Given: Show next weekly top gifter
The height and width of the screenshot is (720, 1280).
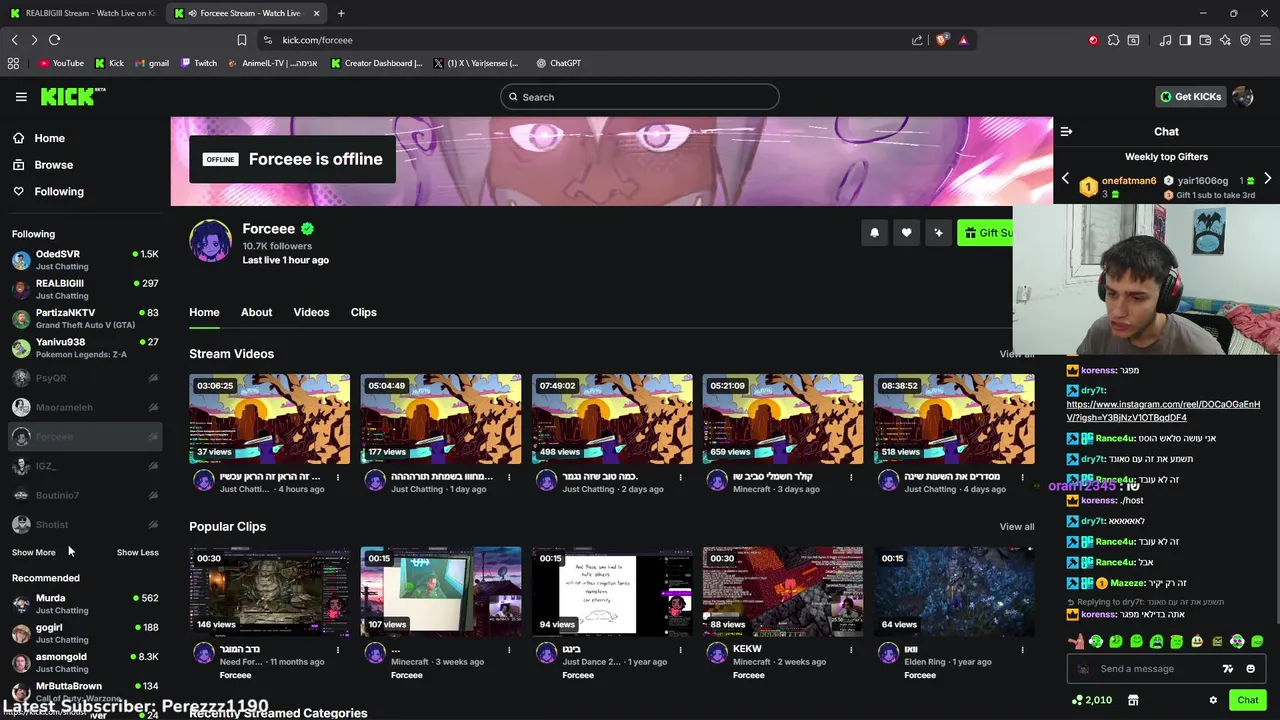Looking at the screenshot, I should point(1267,179).
